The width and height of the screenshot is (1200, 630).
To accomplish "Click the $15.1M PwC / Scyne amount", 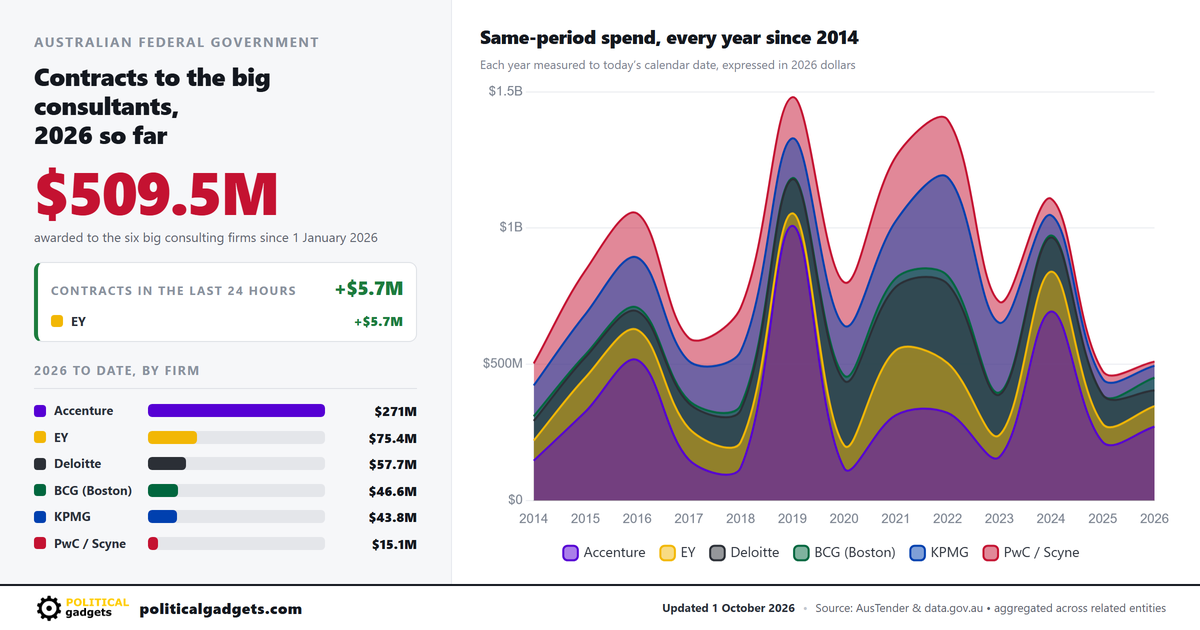I will pyautogui.click(x=393, y=544).
